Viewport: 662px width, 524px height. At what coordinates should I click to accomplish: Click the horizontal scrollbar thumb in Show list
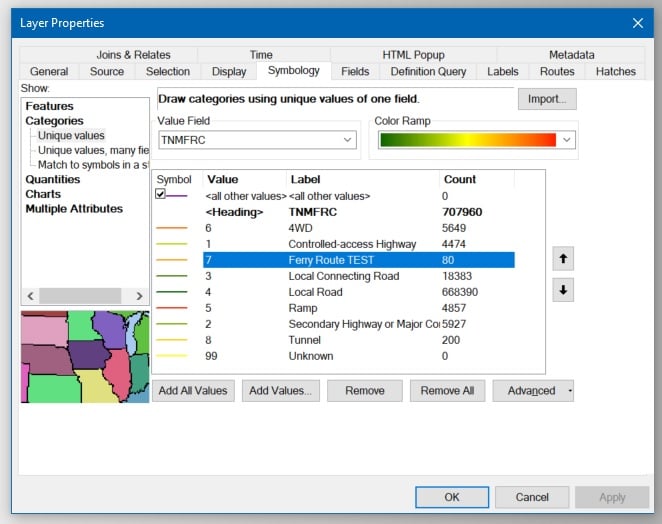80,296
